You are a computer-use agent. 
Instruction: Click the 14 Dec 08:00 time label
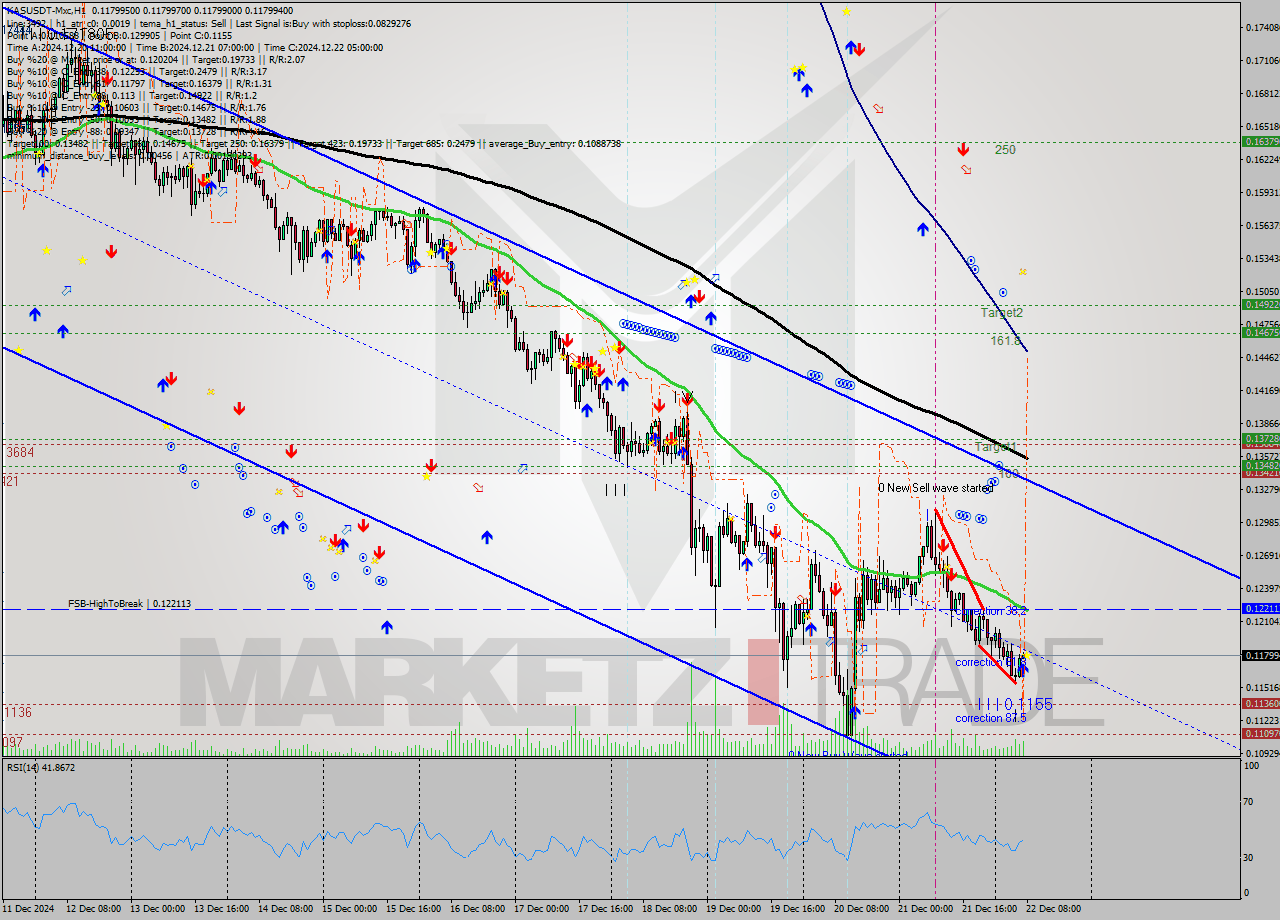pos(286,908)
